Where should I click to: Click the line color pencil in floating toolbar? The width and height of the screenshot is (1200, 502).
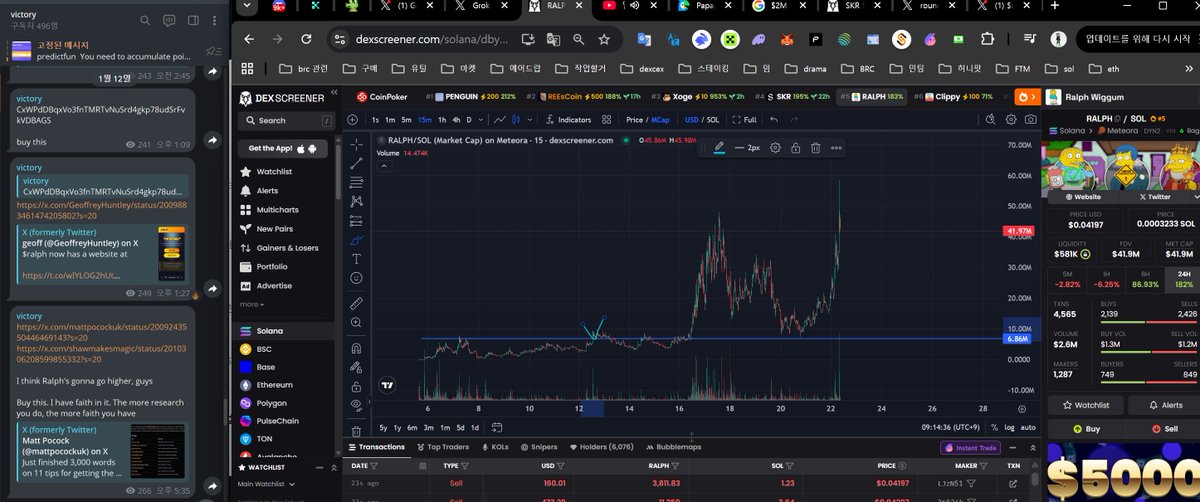719,147
